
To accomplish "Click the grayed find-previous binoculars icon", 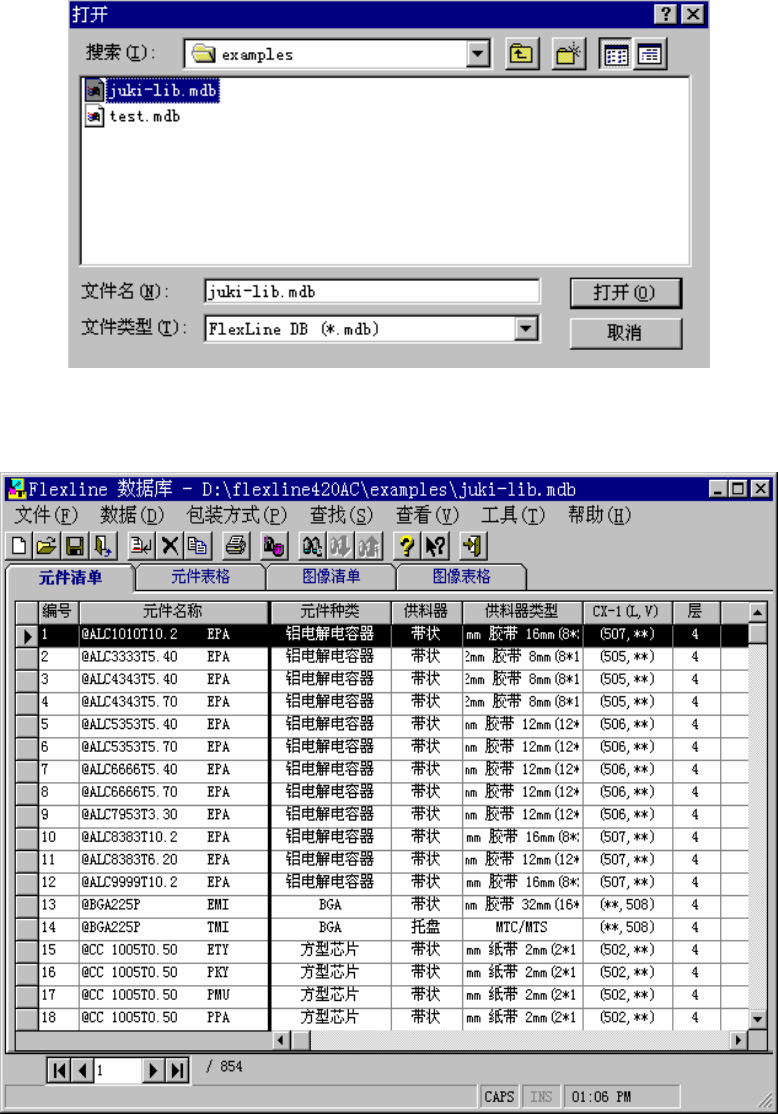I will (x=369, y=546).
